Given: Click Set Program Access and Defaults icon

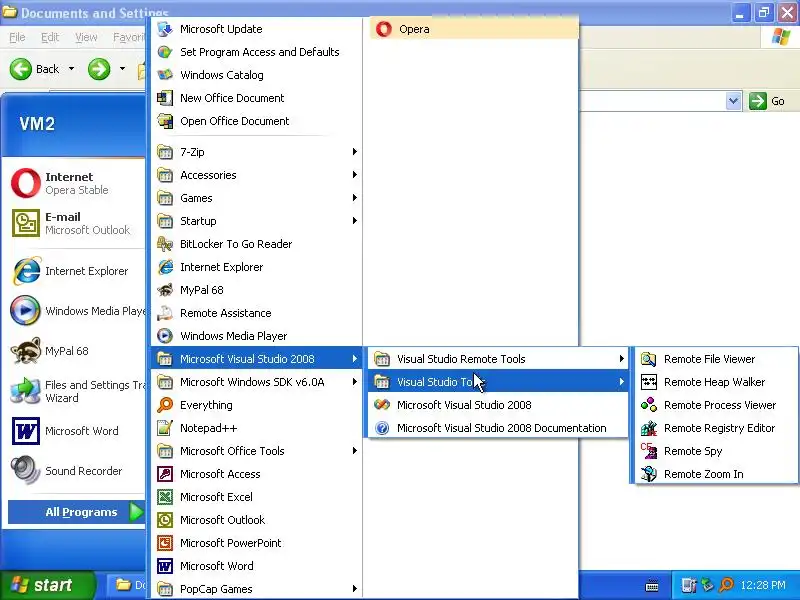Looking at the screenshot, I should point(165,52).
